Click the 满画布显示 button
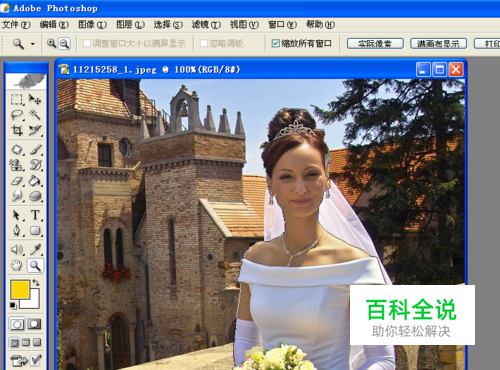The width and height of the screenshot is (500, 370). point(438,43)
